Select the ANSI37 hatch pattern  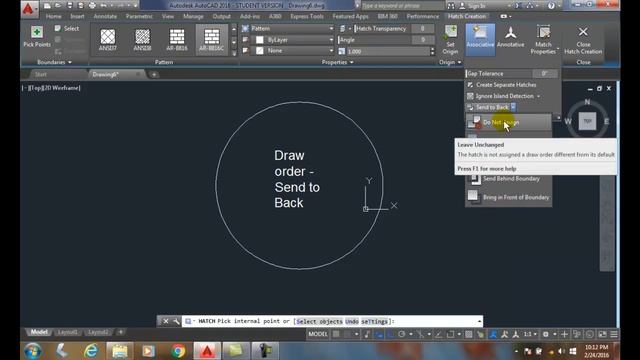(x=108, y=40)
